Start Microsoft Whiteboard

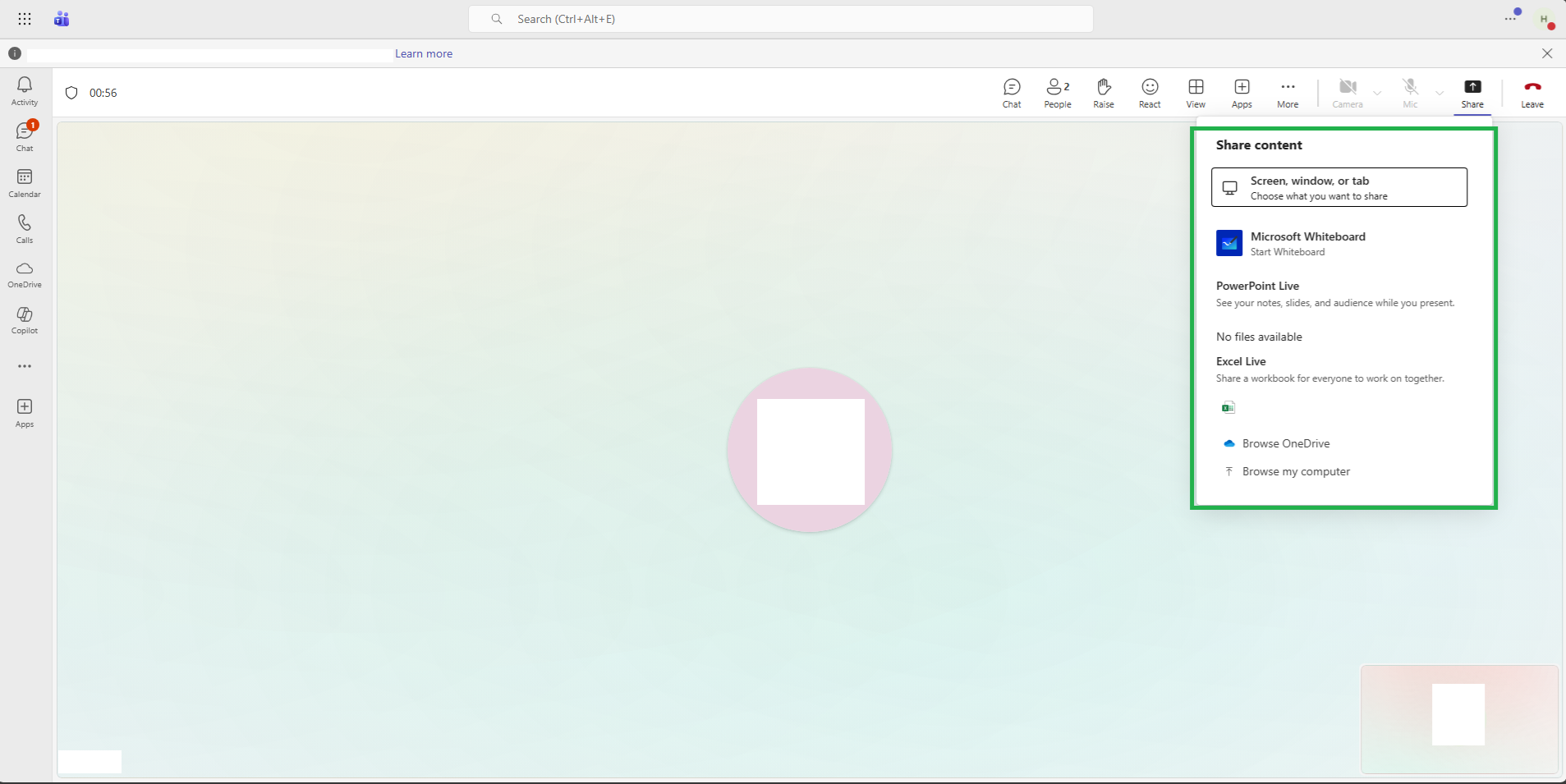(1339, 243)
